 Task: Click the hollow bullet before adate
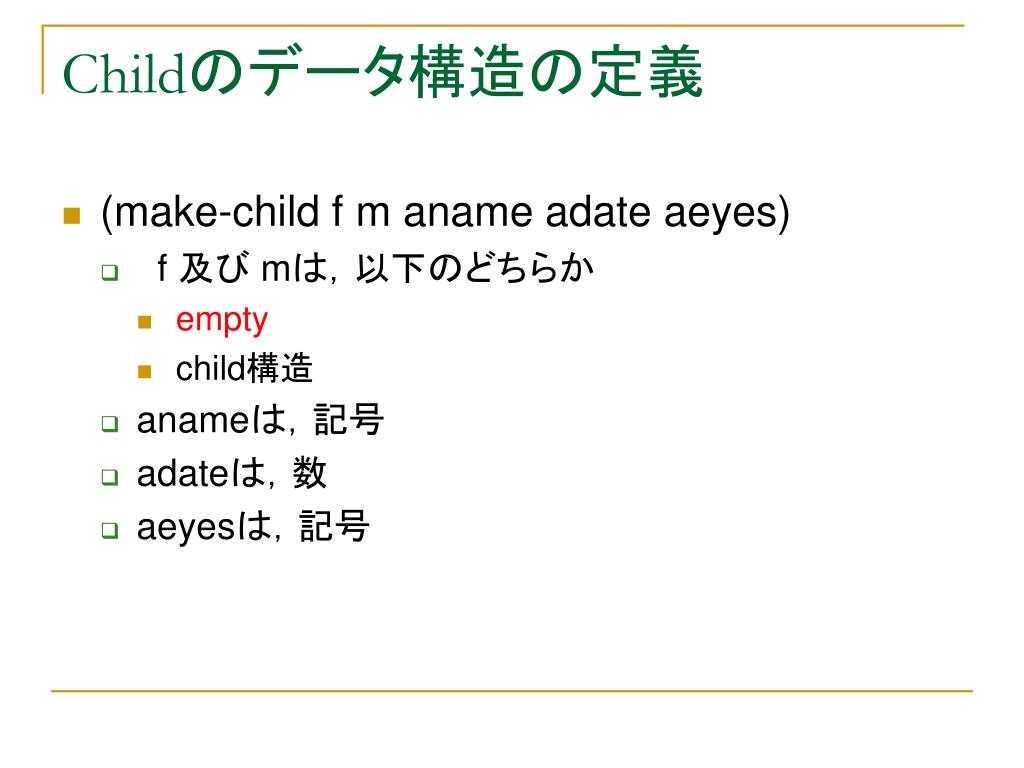pos(110,476)
